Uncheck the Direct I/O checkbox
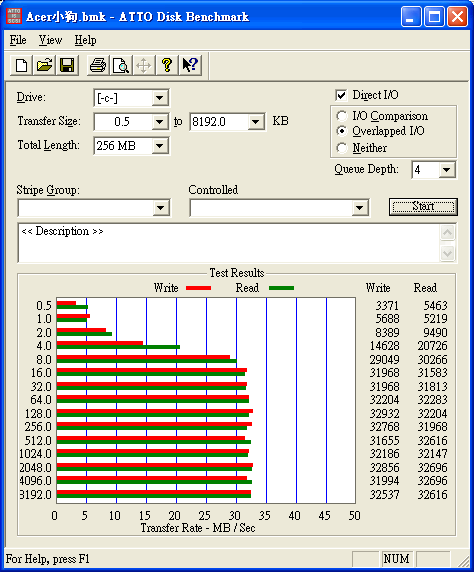This screenshot has height=572, width=474. coord(341,96)
